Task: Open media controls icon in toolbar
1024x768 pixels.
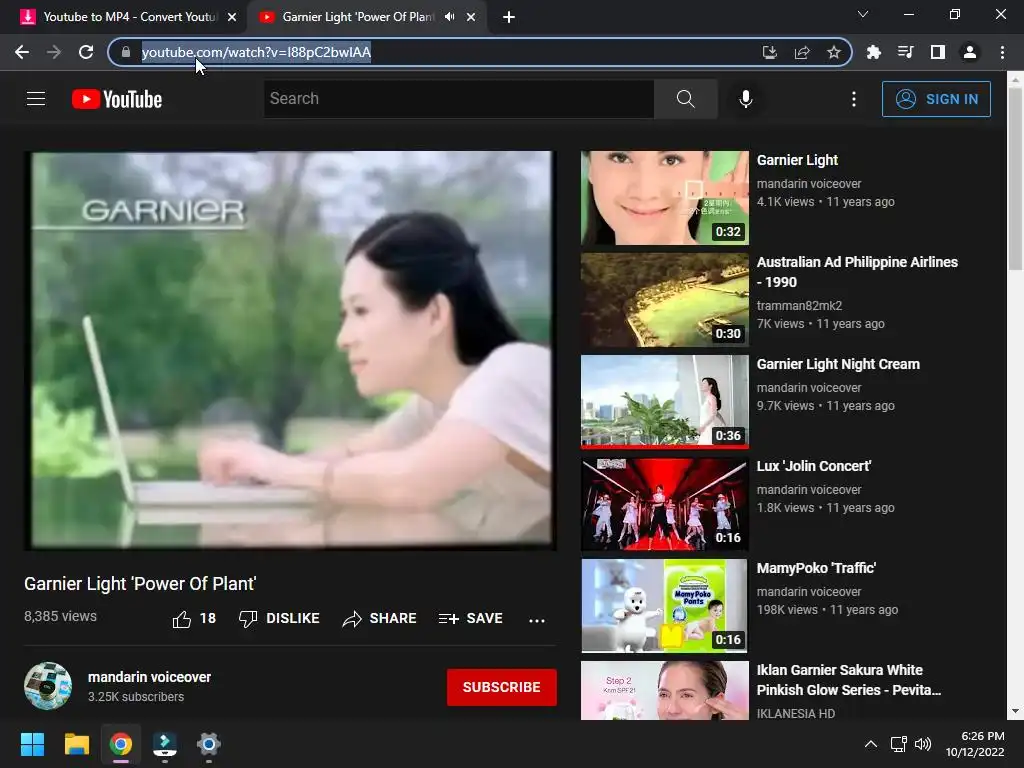Action: click(906, 52)
